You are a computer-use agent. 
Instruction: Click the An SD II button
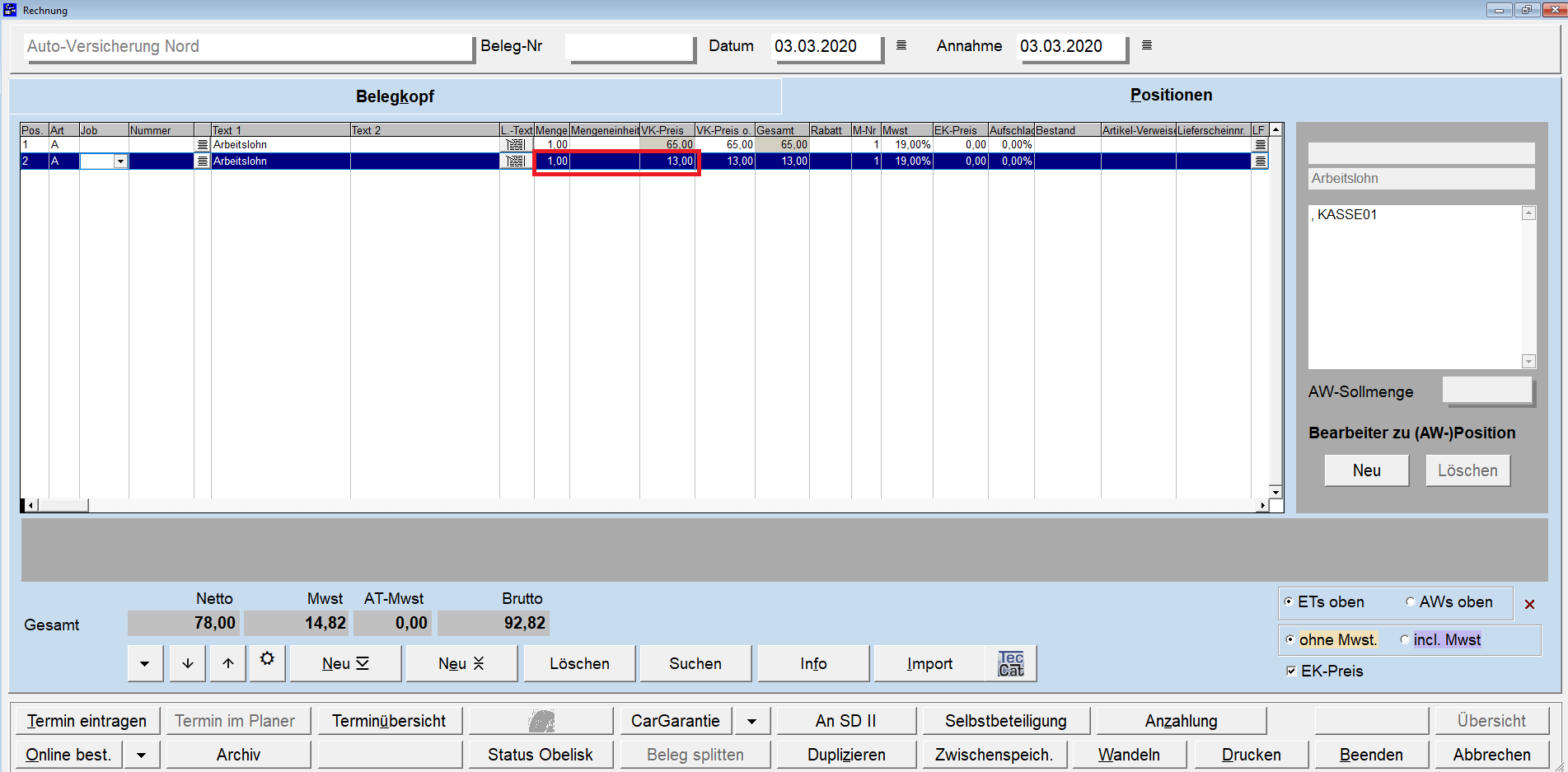click(846, 721)
